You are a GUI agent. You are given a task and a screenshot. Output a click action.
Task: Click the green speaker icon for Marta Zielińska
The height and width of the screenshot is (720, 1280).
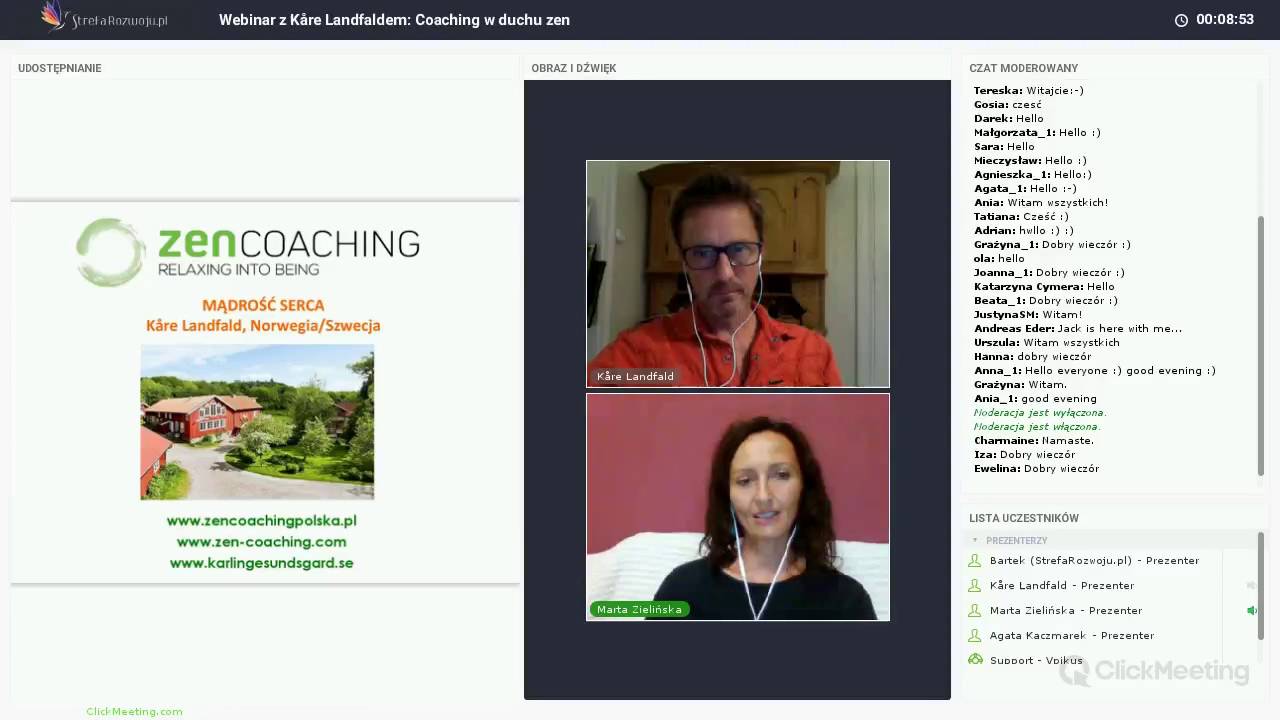(1251, 610)
